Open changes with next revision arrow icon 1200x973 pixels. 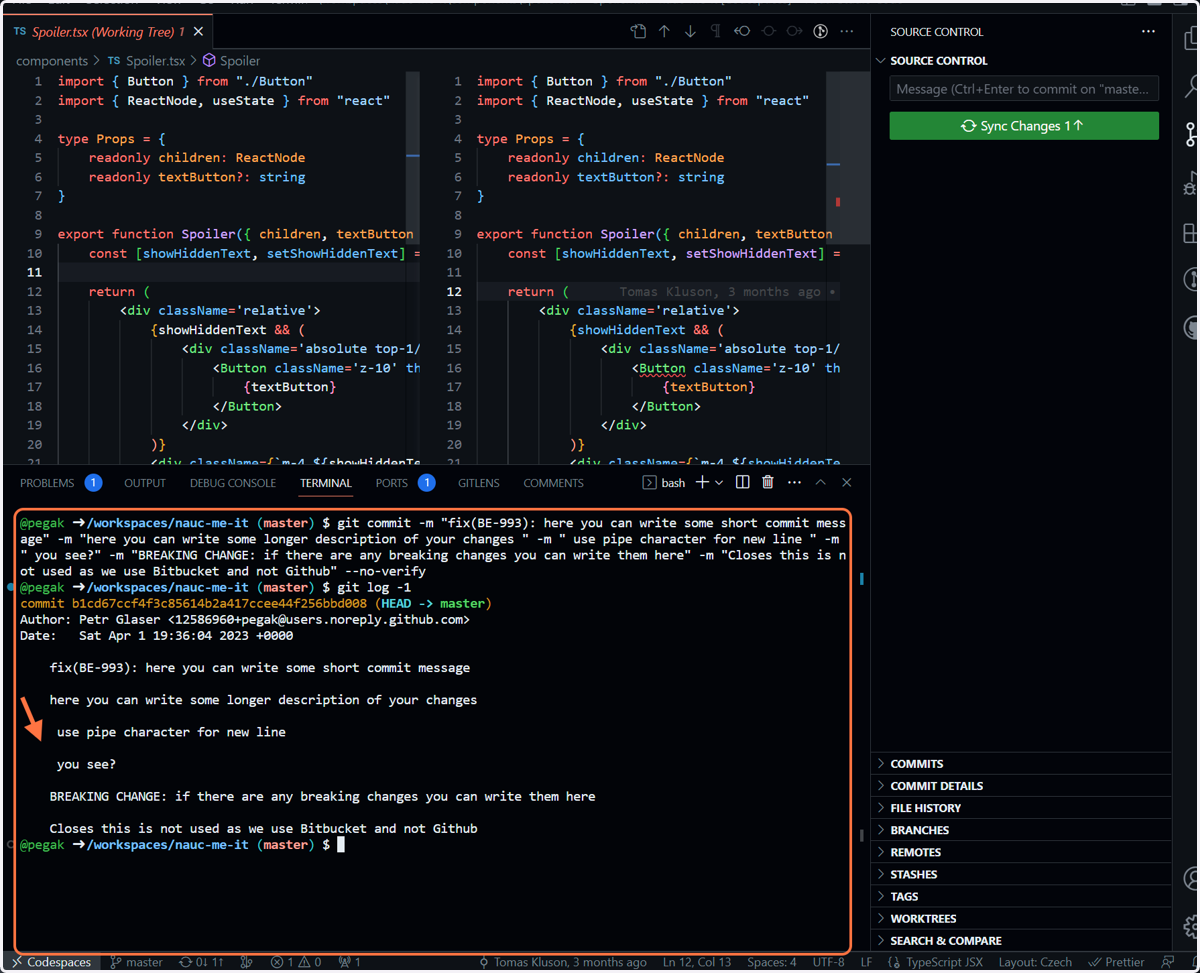tap(794, 32)
